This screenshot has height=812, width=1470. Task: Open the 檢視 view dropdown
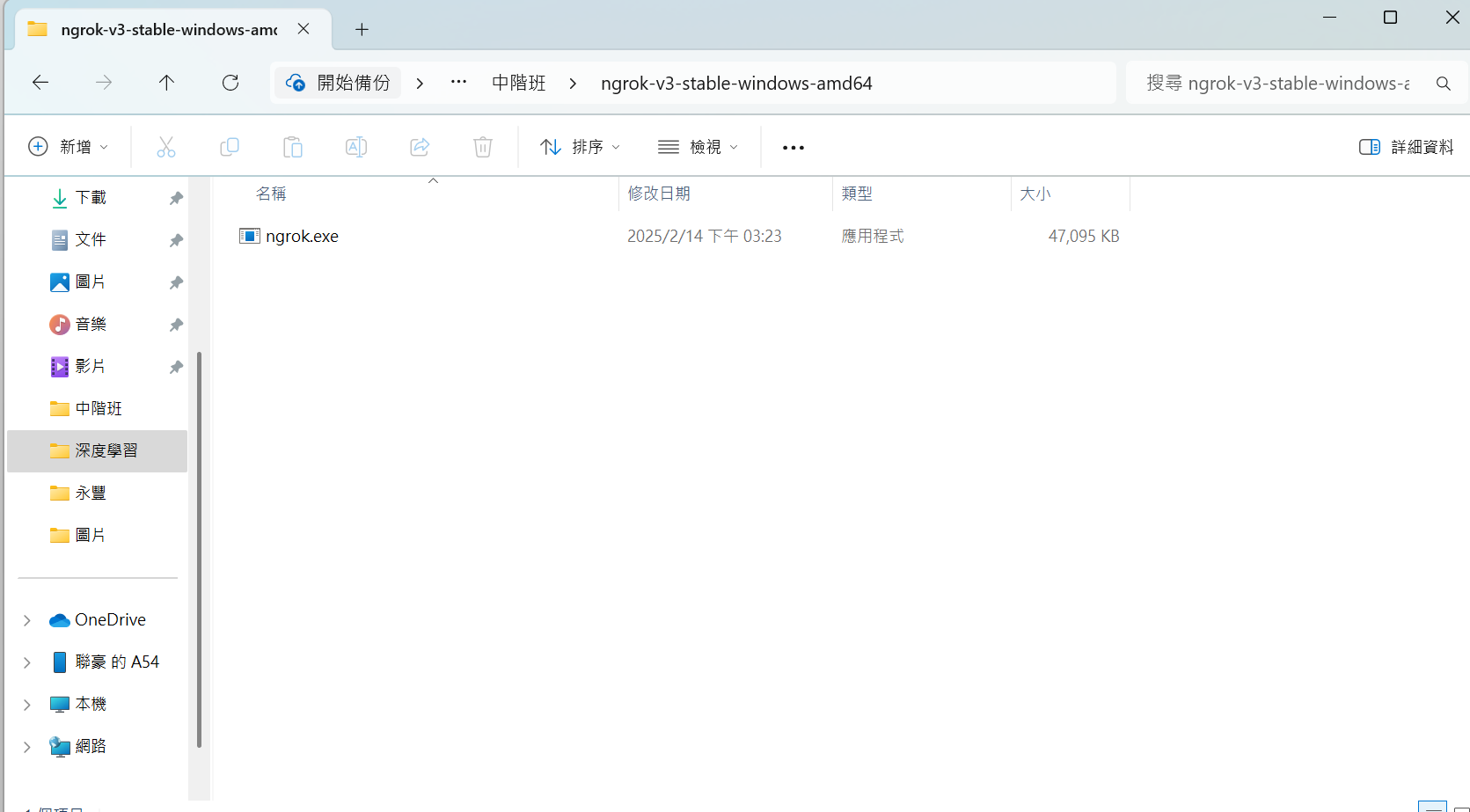coord(698,147)
